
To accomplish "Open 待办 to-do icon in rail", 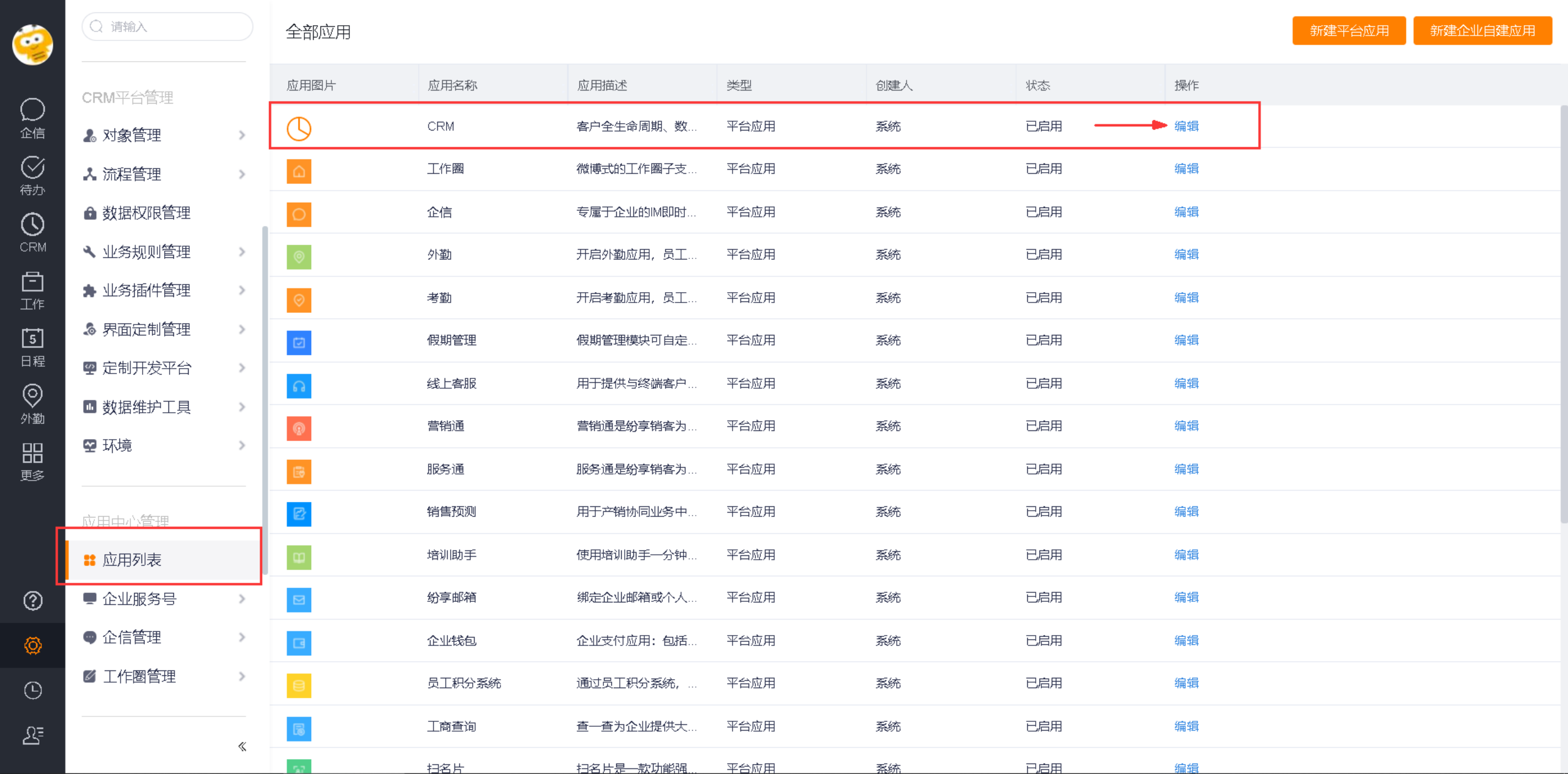I will coord(32,175).
